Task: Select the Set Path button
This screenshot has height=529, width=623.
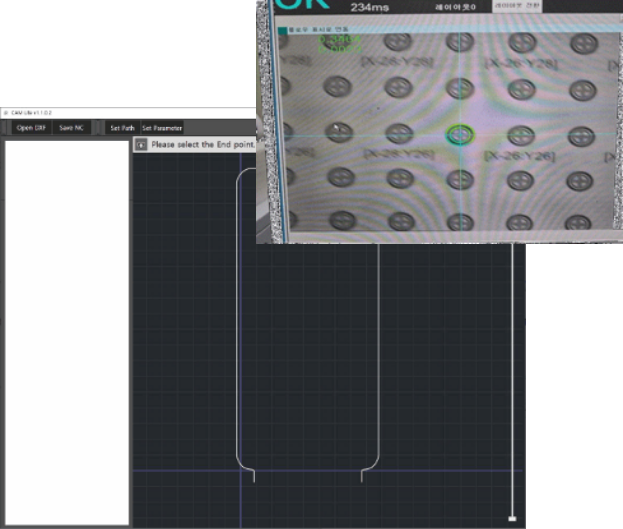Action: [122, 128]
